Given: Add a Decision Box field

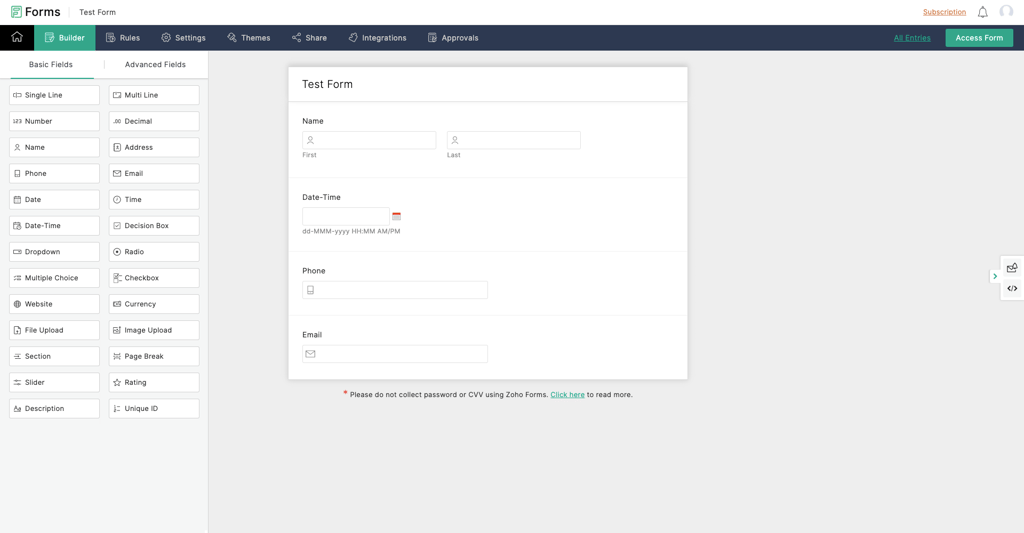Looking at the screenshot, I should [154, 225].
